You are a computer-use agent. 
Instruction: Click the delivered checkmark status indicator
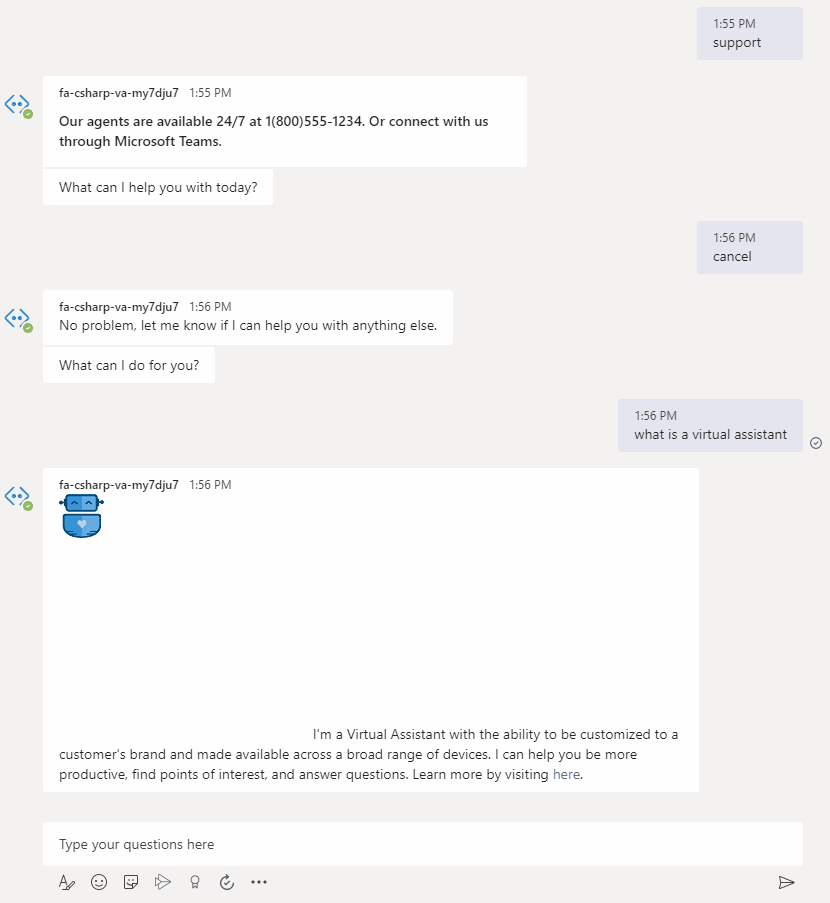pyautogui.click(x=816, y=442)
